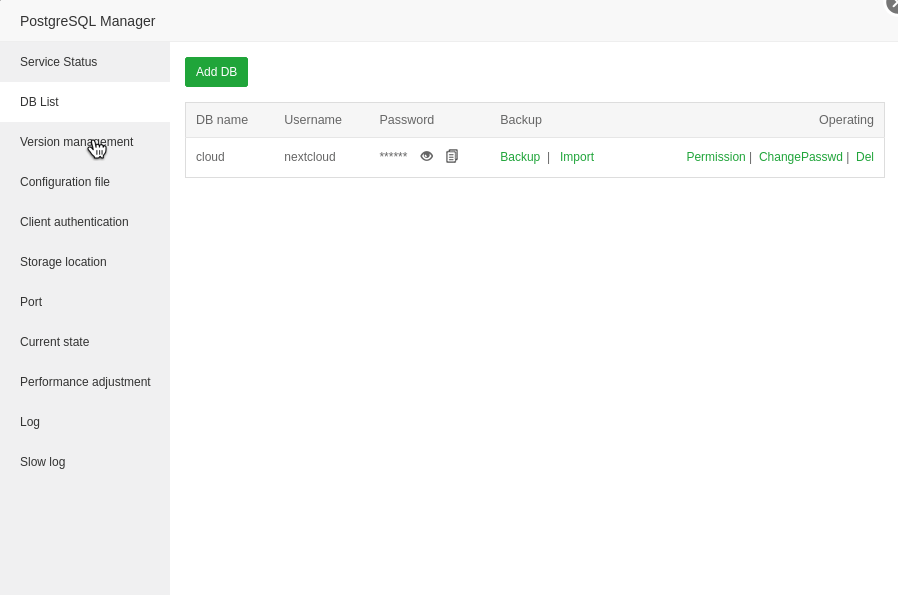Open the Log section
Viewport: 898px width, 595px height.
pyautogui.click(x=85, y=423)
